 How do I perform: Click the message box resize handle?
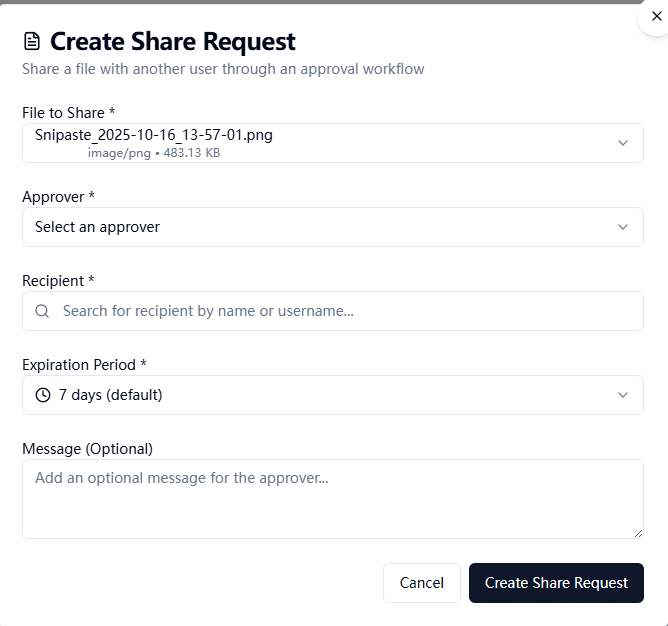click(x=638, y=533)
